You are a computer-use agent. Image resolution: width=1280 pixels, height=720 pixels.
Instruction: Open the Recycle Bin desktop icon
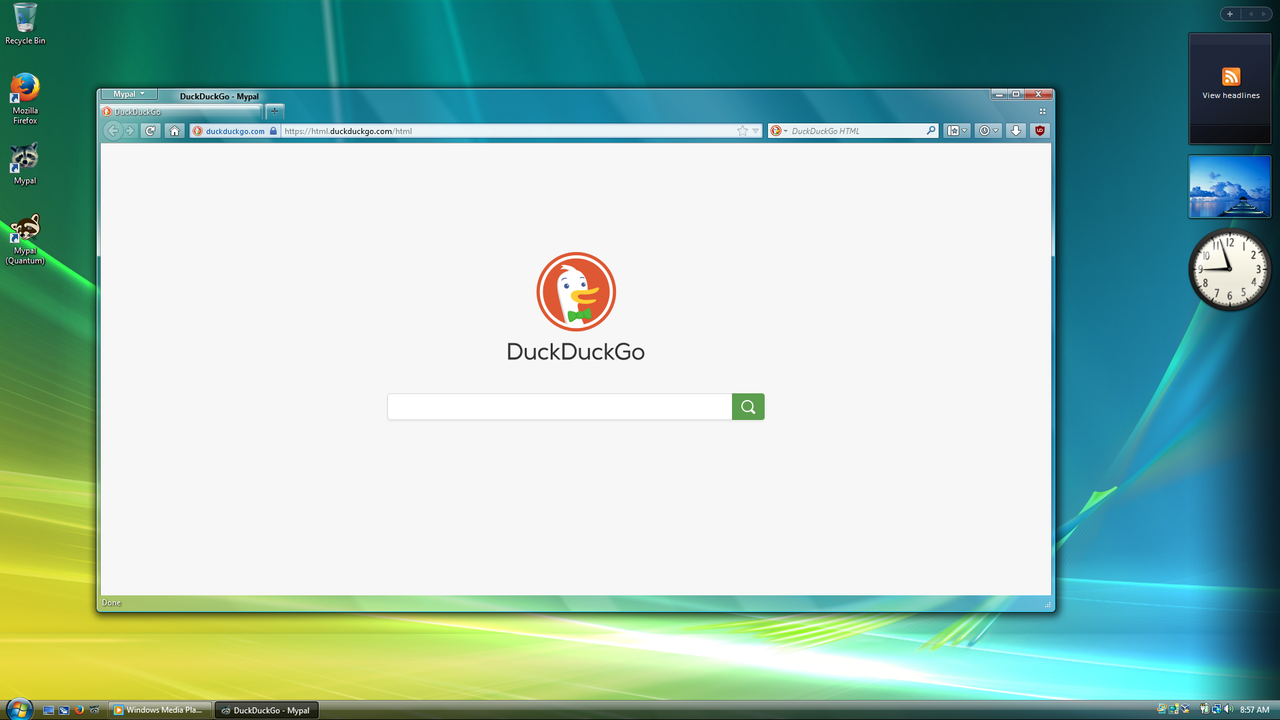pyautogui.click(x=25, y=24)
